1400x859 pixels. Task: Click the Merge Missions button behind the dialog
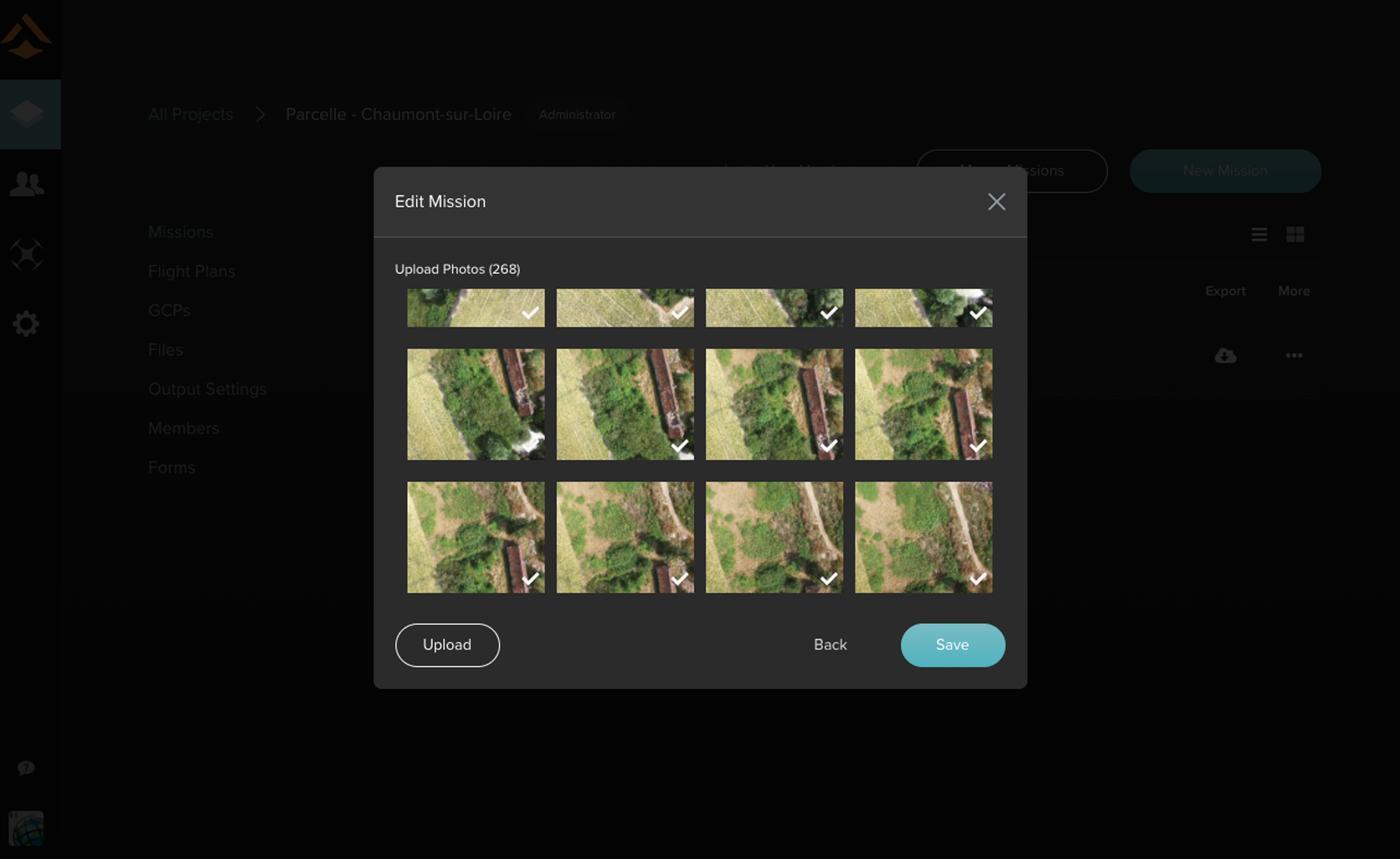(x=1012, y=171)
